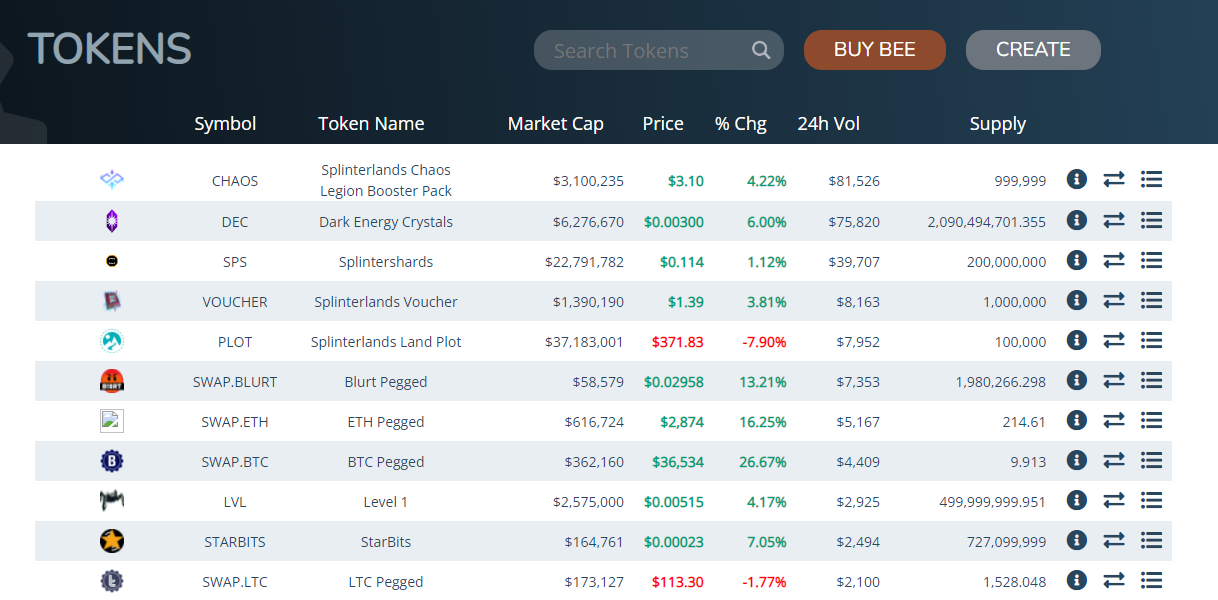The width and height of the screenshot is (1218, 600).
Task: Click the Splinterlands Voucher token name
Action: pyautogui.click(x=386, y=302)
